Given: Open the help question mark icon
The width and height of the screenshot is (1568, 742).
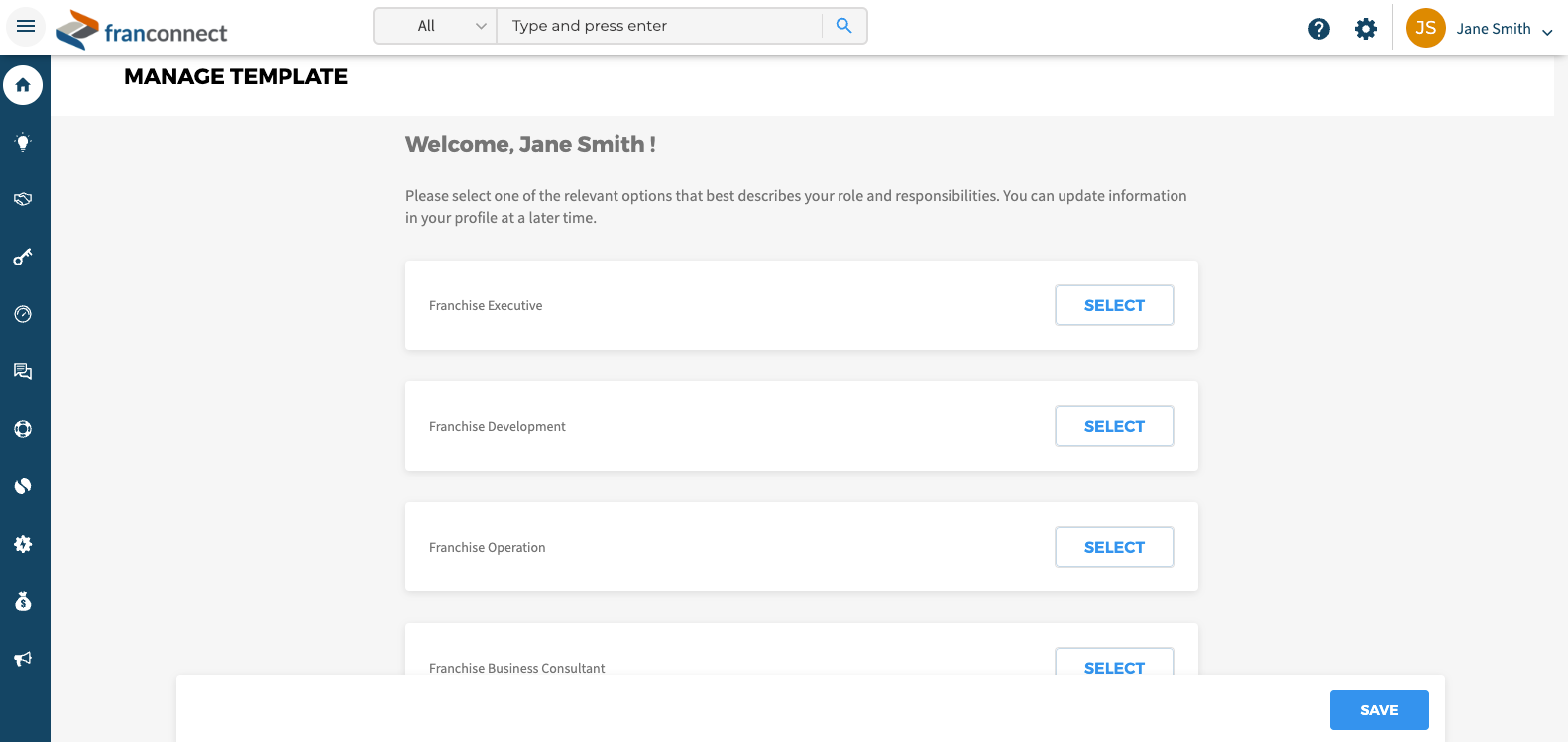Looking at the screenshot, I should (x=1319, y=29).
